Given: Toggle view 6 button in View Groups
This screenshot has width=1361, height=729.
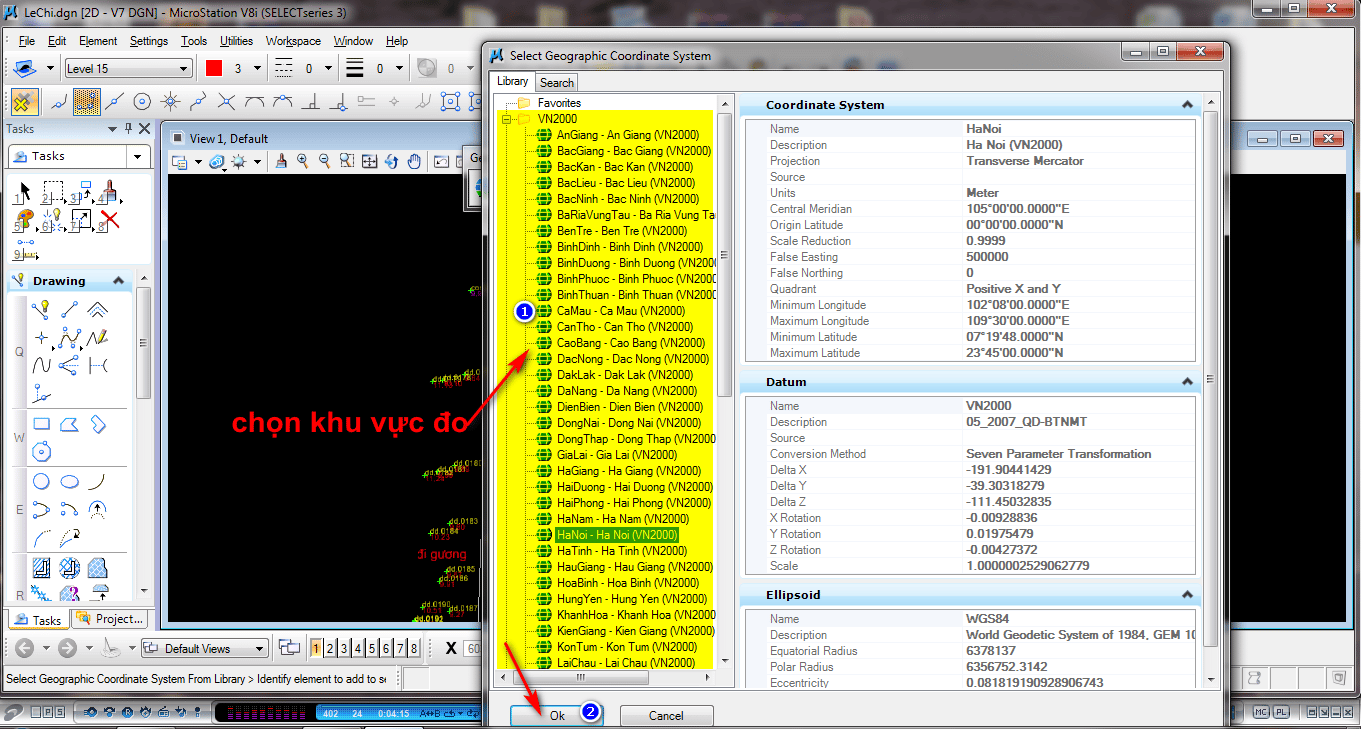Looking at the screenshot, I should [x=387, y=648].
